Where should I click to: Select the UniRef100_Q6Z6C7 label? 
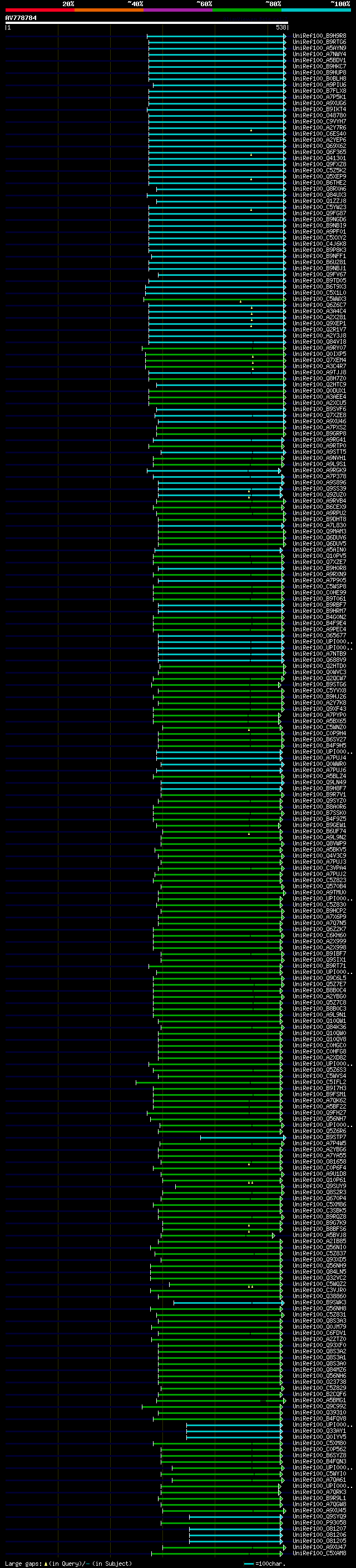319,305
